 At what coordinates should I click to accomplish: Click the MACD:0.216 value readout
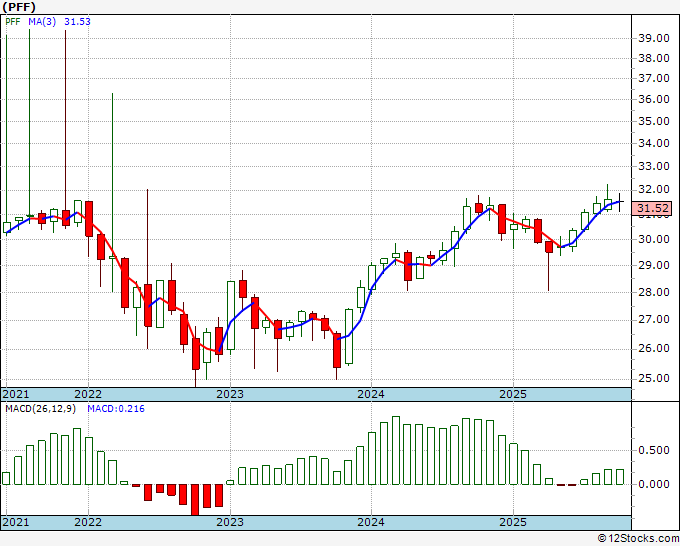[116, 409]
